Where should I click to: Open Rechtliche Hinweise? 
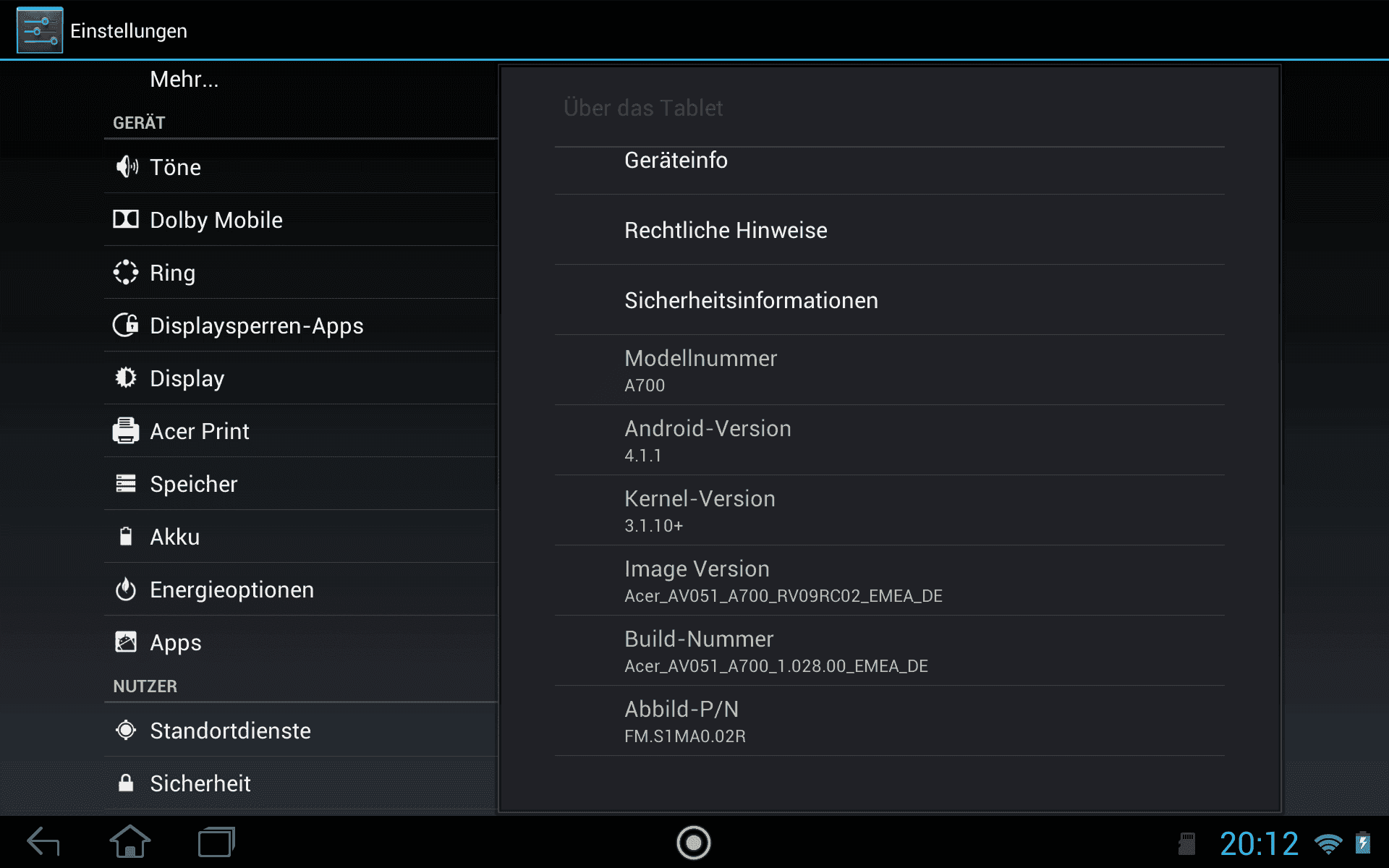pyautogui.click(x=890, y=230)
